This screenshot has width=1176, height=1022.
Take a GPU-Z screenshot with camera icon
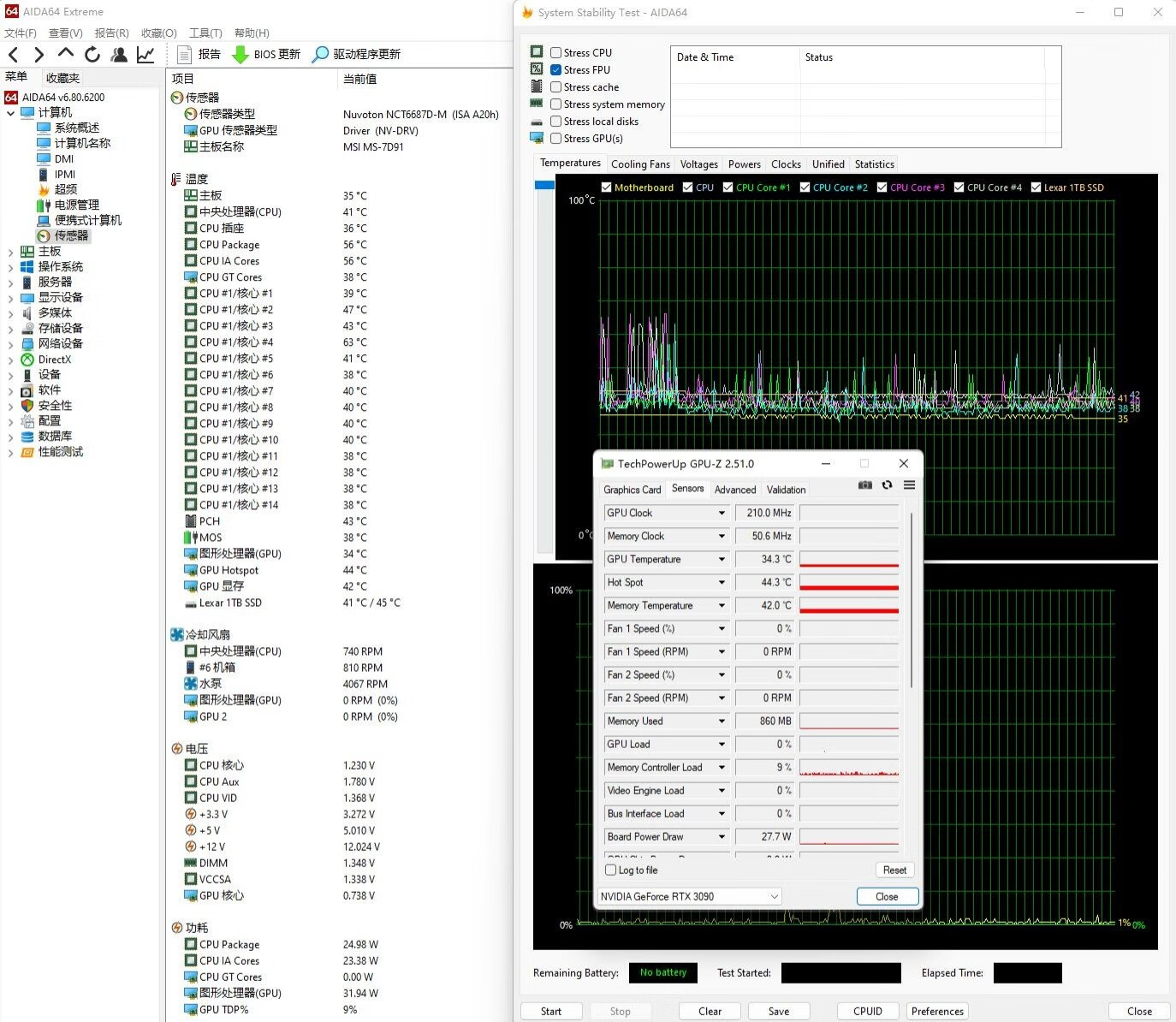(x=865, y=485)
